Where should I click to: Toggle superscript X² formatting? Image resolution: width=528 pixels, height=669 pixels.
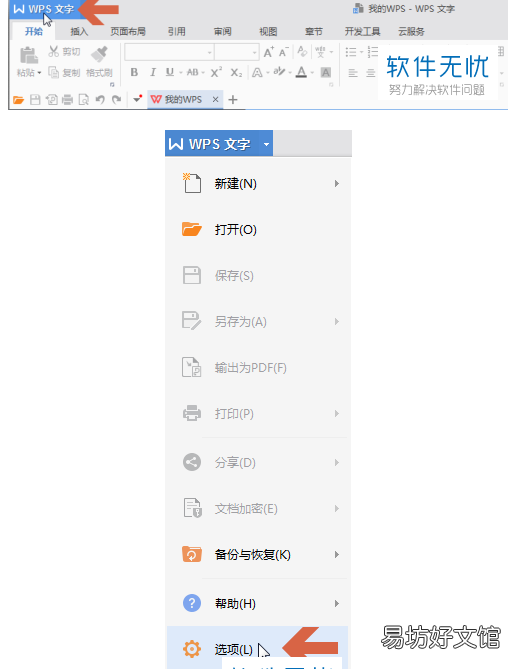pos(216,72)
